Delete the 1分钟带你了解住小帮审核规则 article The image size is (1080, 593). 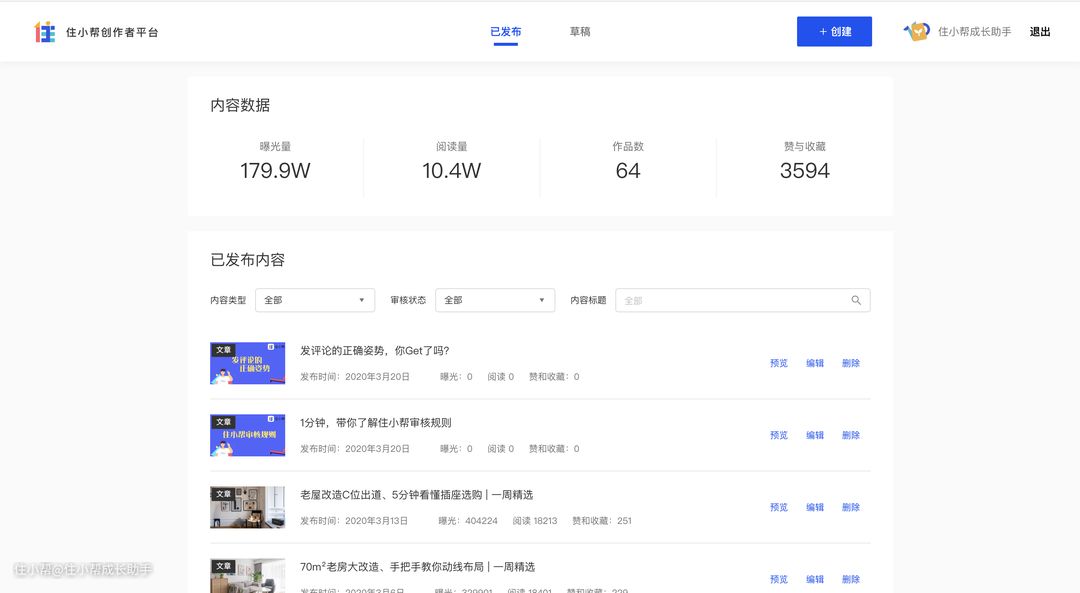tap(851, 436)
